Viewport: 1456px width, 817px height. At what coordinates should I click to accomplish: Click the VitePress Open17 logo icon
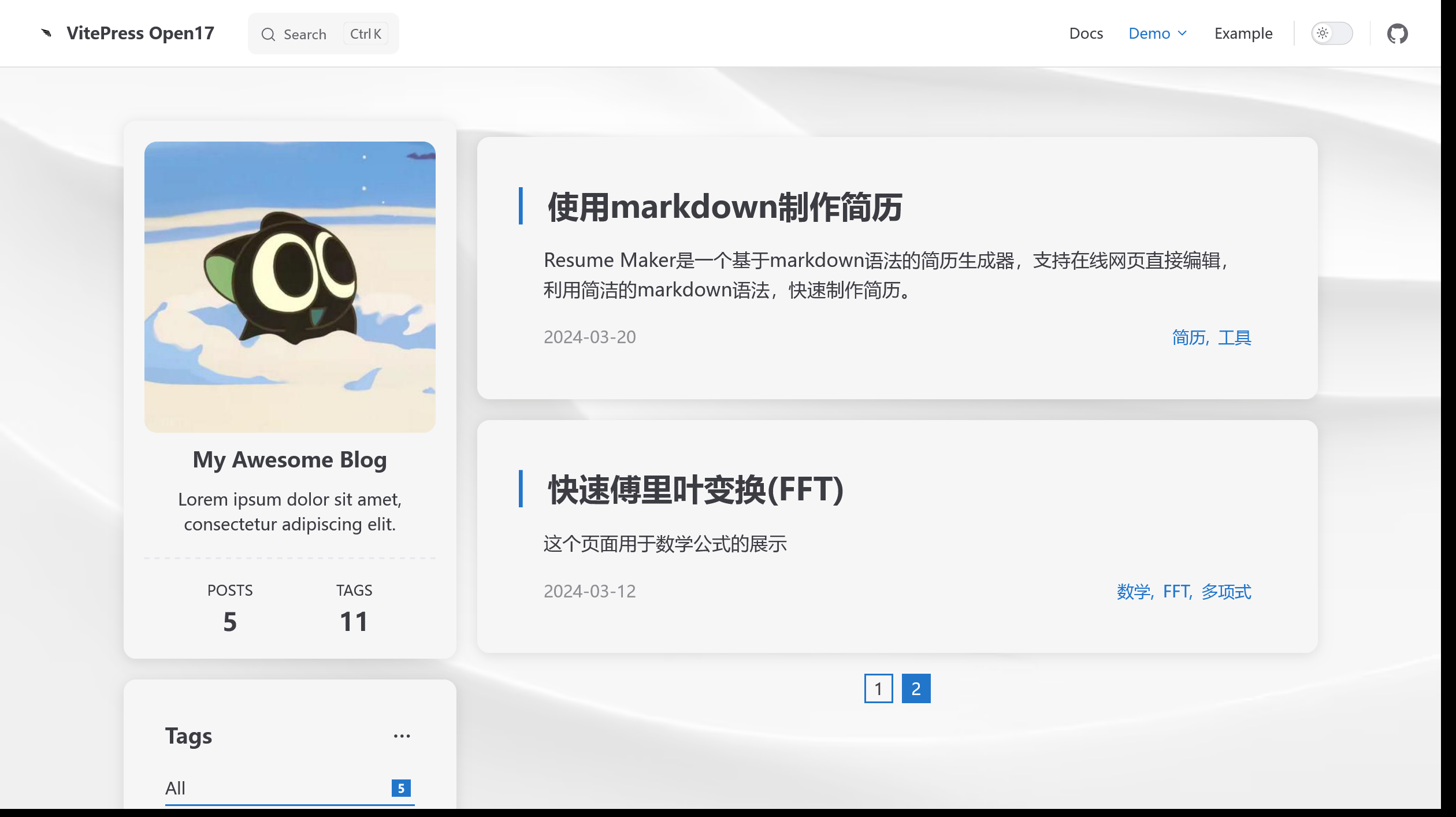(46, 34)
